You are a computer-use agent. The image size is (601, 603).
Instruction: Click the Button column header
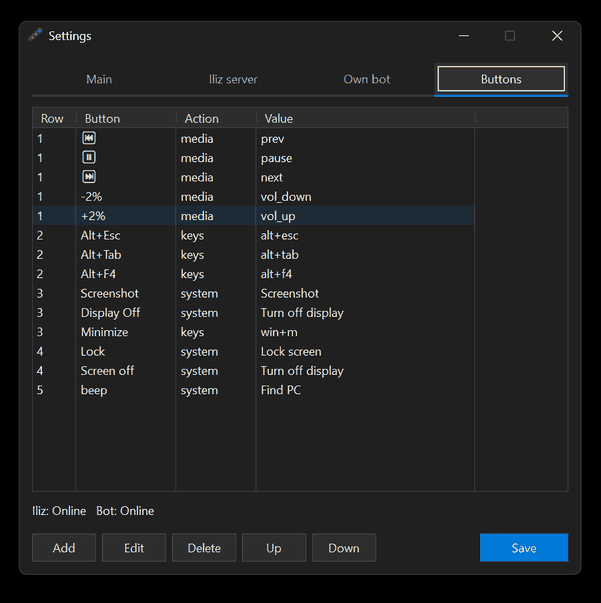tap(126, 118)
